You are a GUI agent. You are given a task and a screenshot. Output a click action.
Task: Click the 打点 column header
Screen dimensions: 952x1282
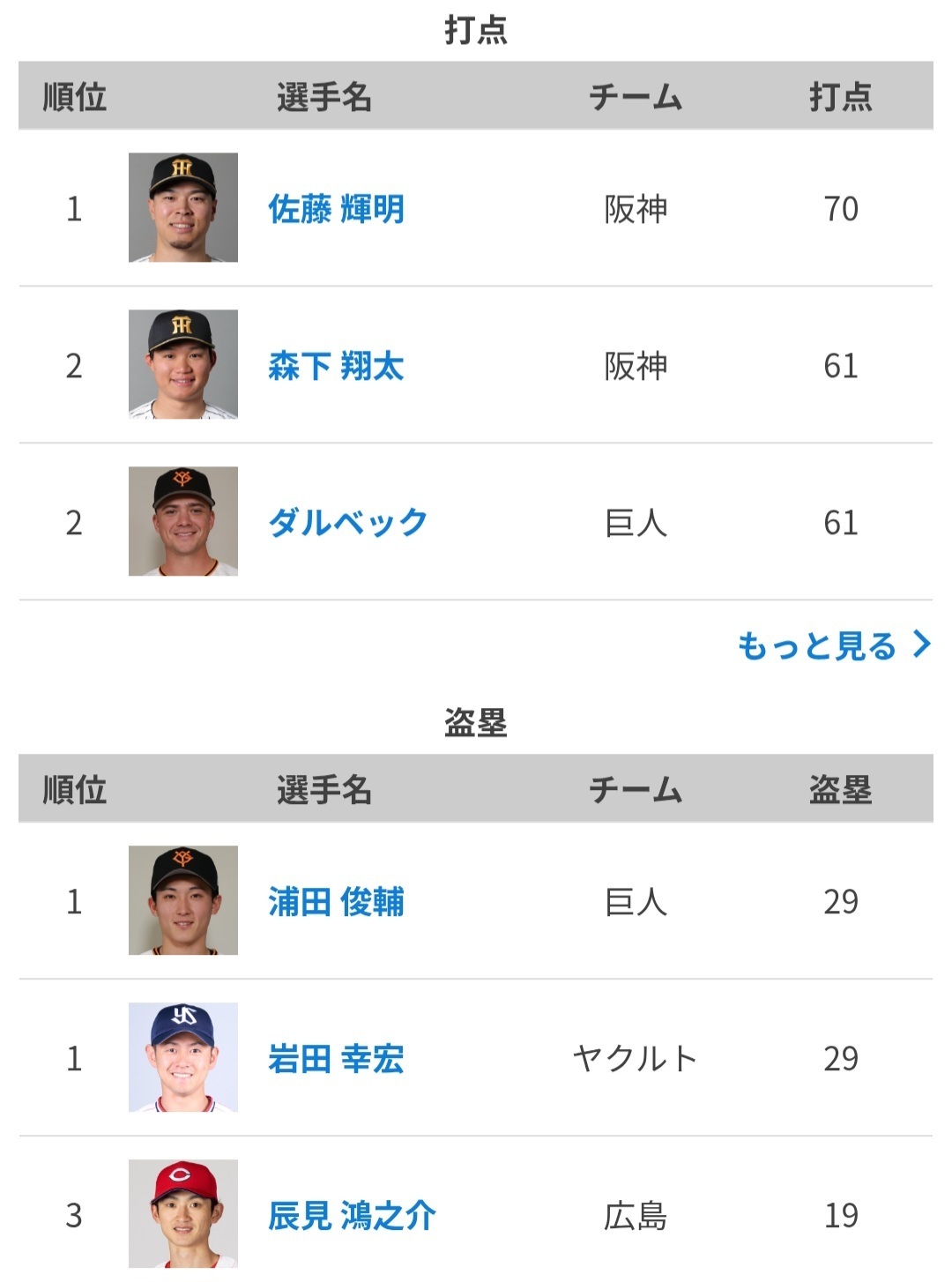pos(841,96)
